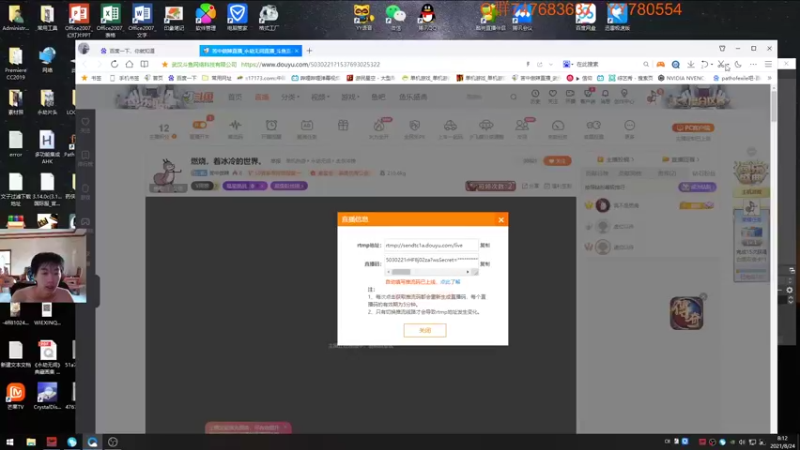Image resolution: width=800 pixels, height=450 pixels.
Task: Open the undo closed tab dropdown
Action: [712, 64]
